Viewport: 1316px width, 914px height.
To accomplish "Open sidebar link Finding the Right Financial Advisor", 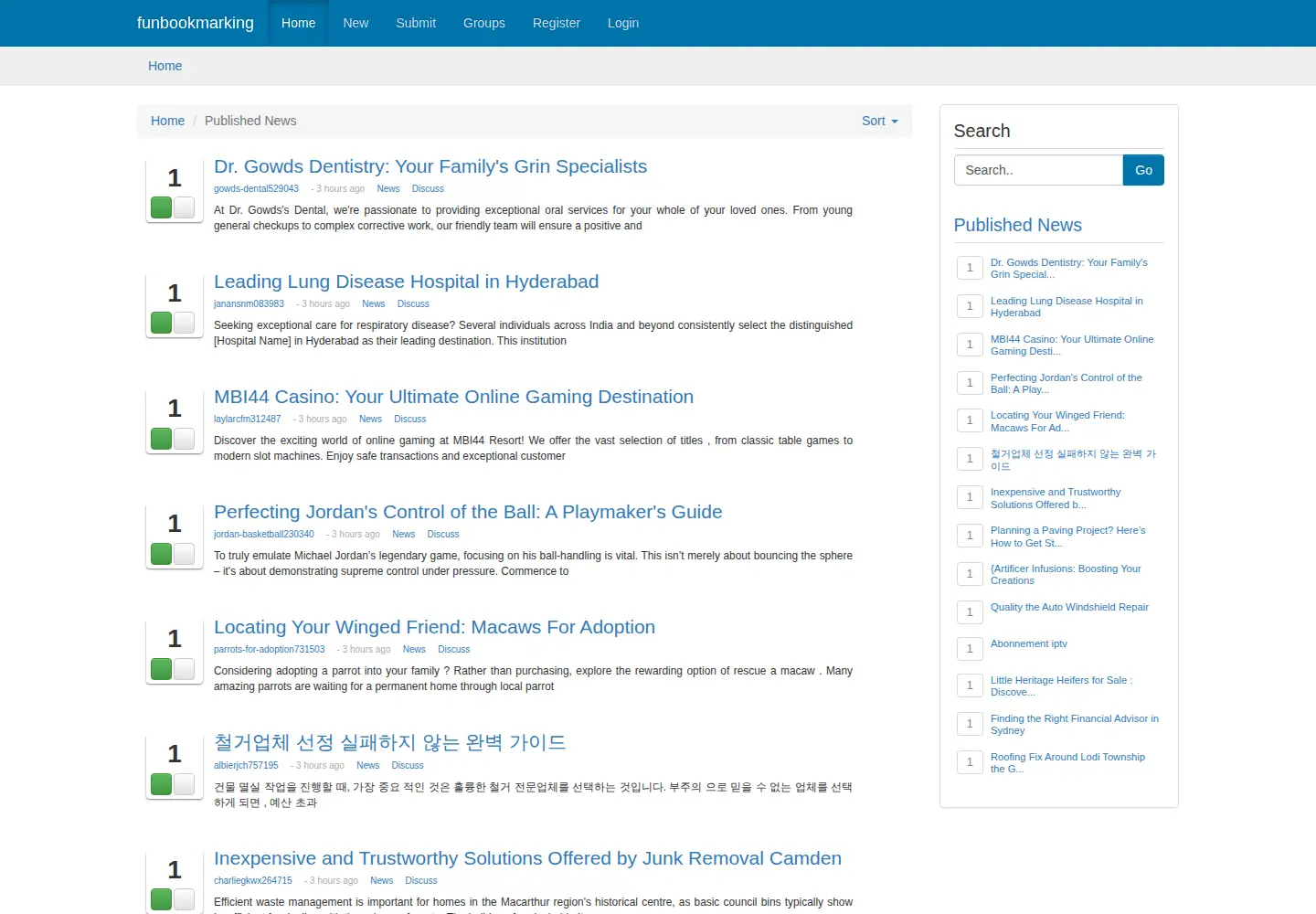I will pyautogui.click(x=1075, y=725).
